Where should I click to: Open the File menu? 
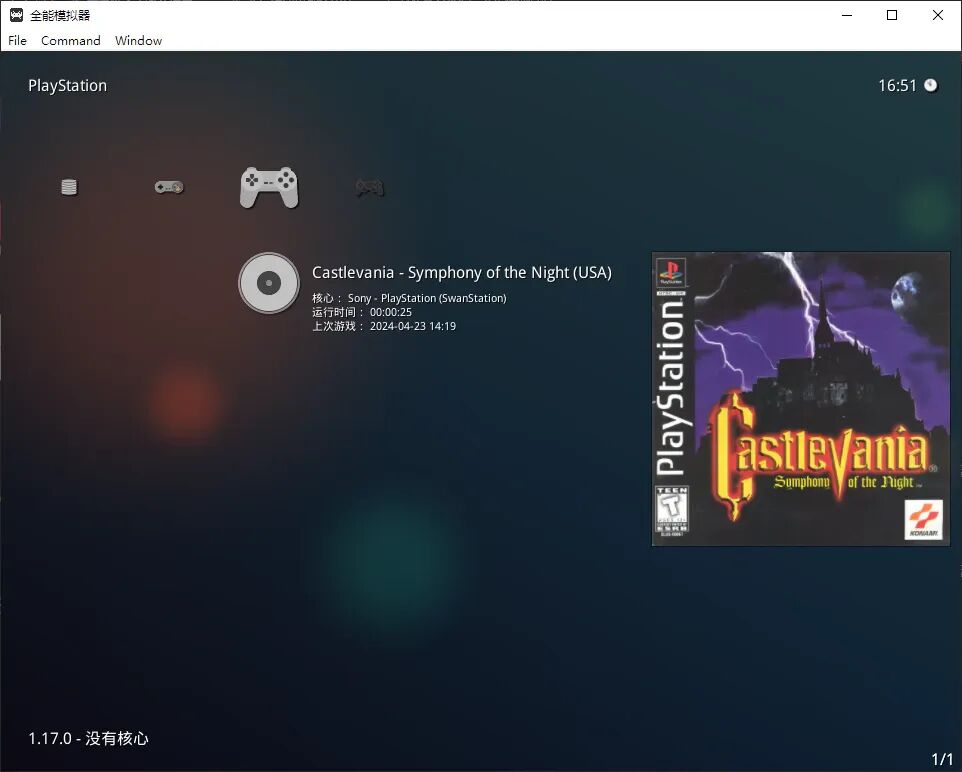pyautogui.click(x=17, y=41)
